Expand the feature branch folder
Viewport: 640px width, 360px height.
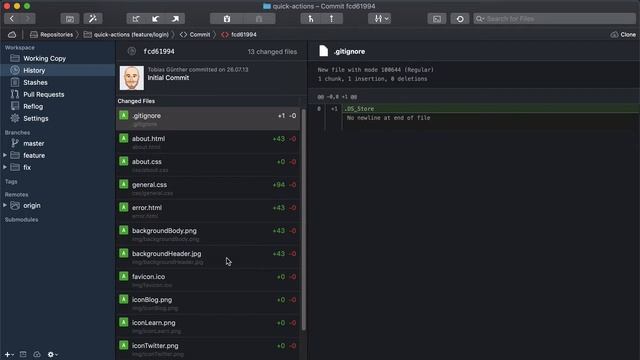(5, 155)
